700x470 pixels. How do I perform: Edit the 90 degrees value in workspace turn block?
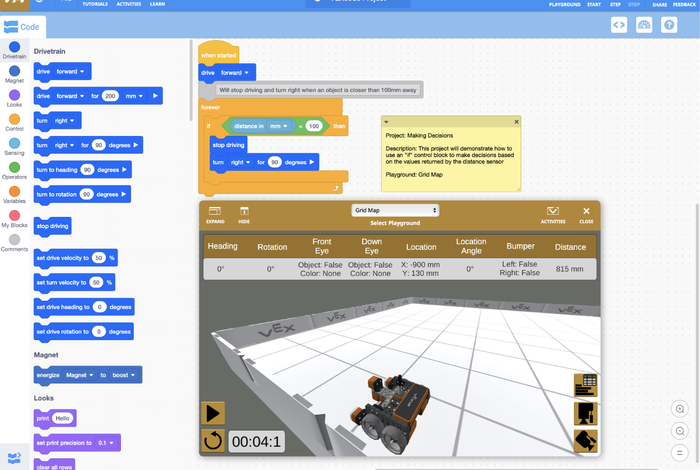click(x=275, y=162)
